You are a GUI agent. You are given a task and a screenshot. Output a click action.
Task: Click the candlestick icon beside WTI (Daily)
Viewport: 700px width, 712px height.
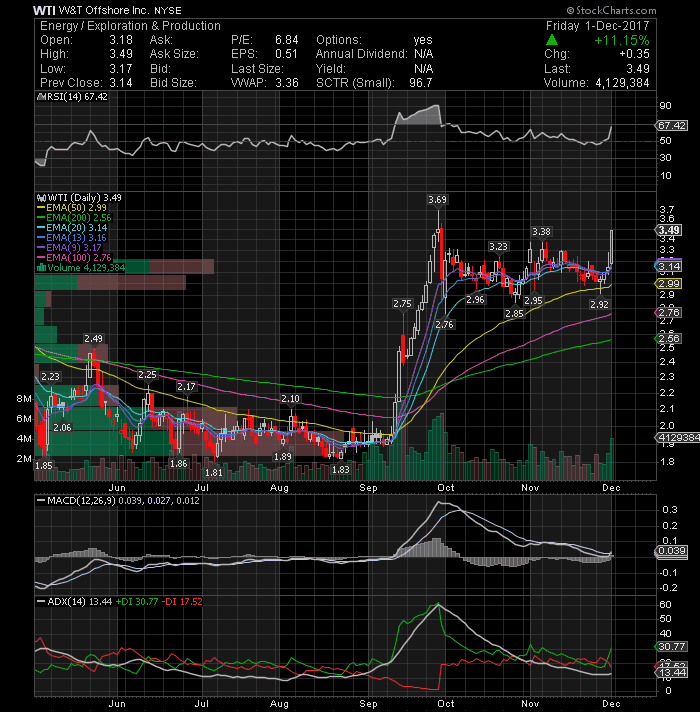pos(41,198)
